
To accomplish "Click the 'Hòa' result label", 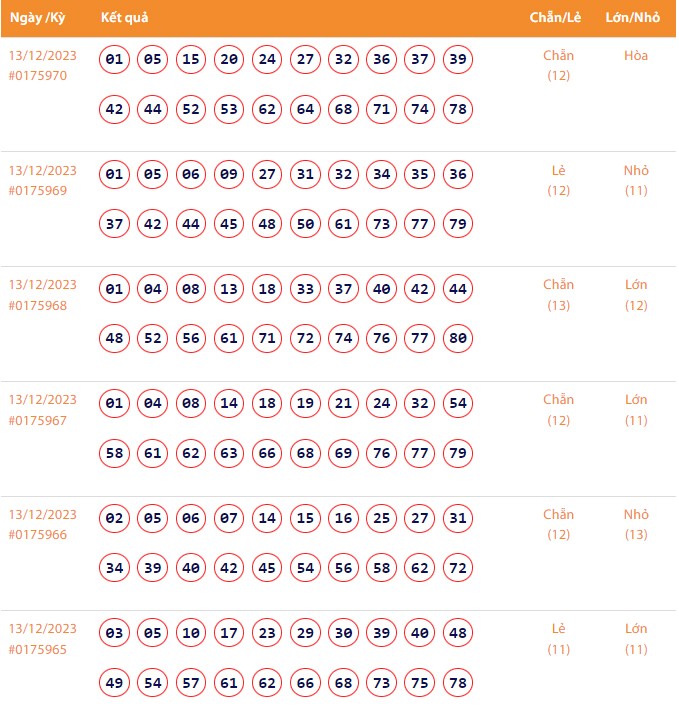I will click(x=636, y=56).
